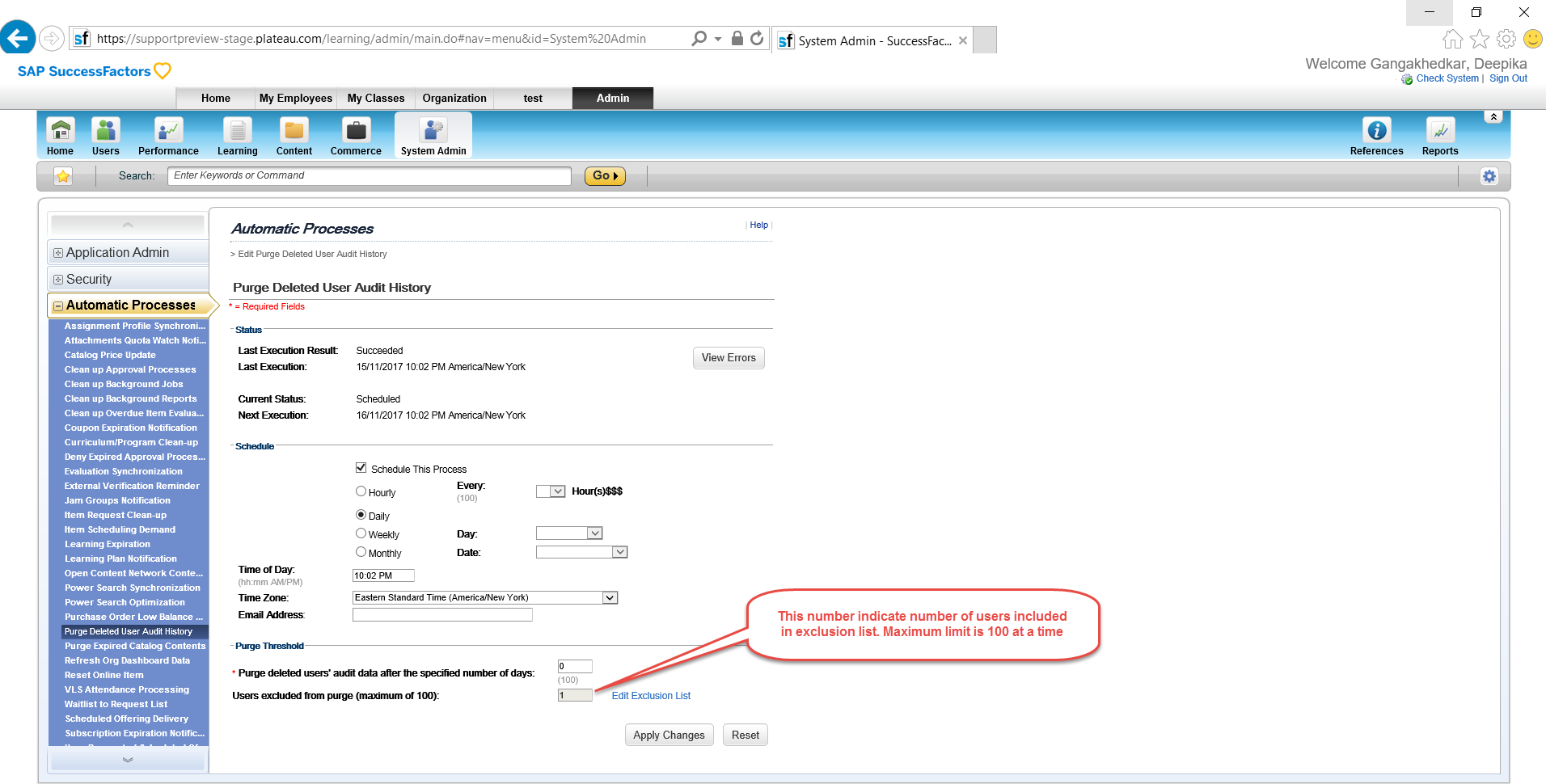Viewport: 1546px width, 784px height.
Task: Open the Reports chart icon
Action: click(x=1440, y=136)
